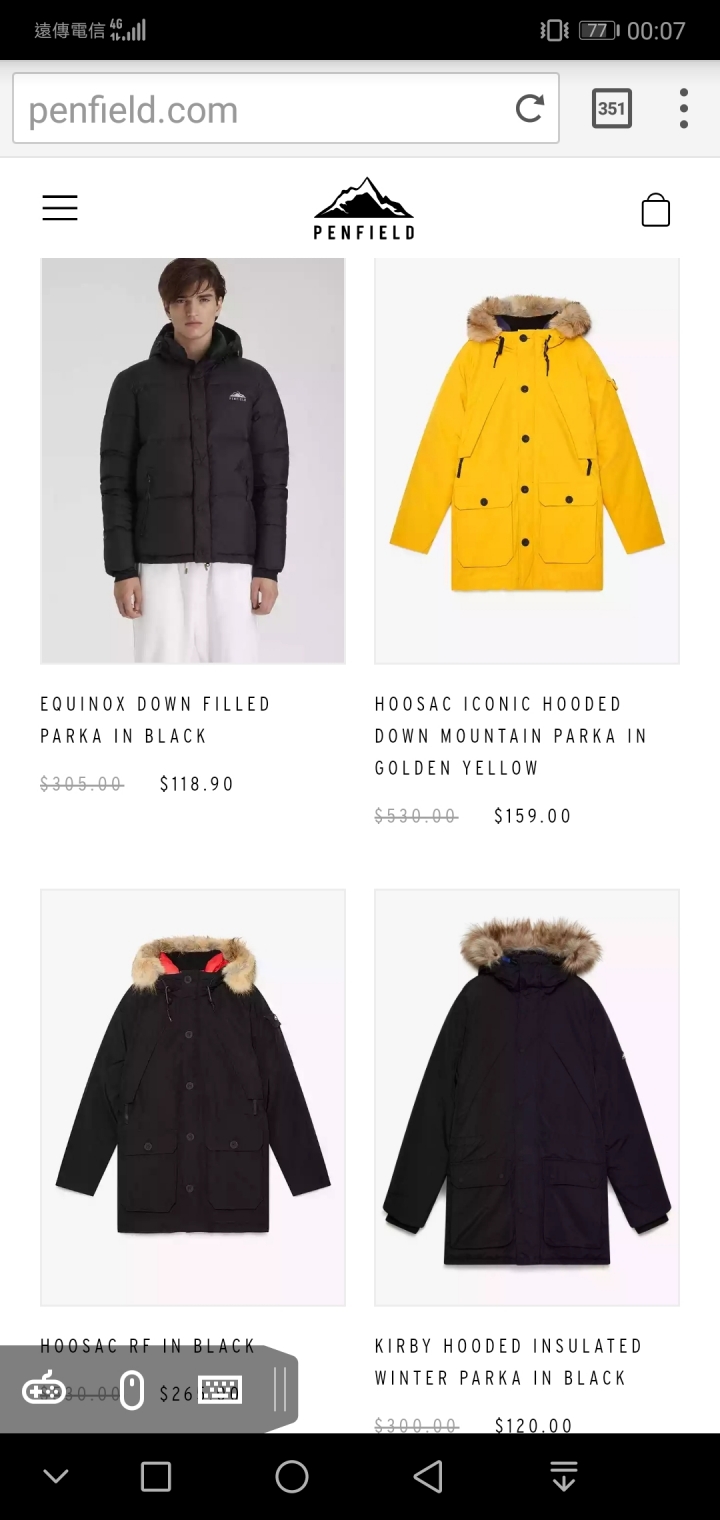The image size is (720, 1520).
Task: Select the gamepad icon in floating toolbar
Action: click(44, 1389)
